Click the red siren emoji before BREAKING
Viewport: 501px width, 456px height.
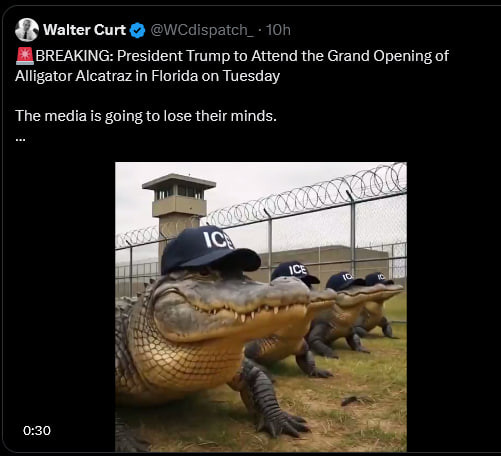point(25,56)
